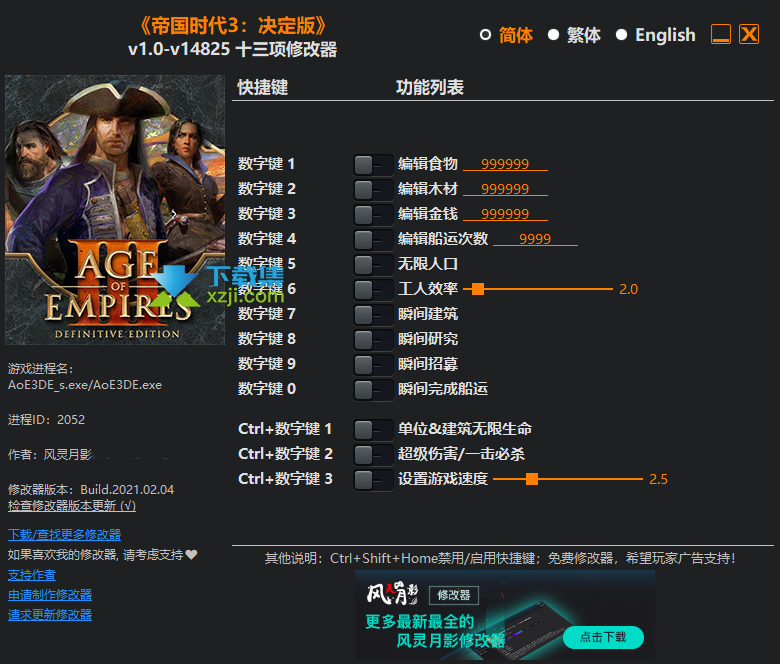The height and width of the screenshot is (664, 780).
Task: Close the trainer window with X
Action: [749, 34]
